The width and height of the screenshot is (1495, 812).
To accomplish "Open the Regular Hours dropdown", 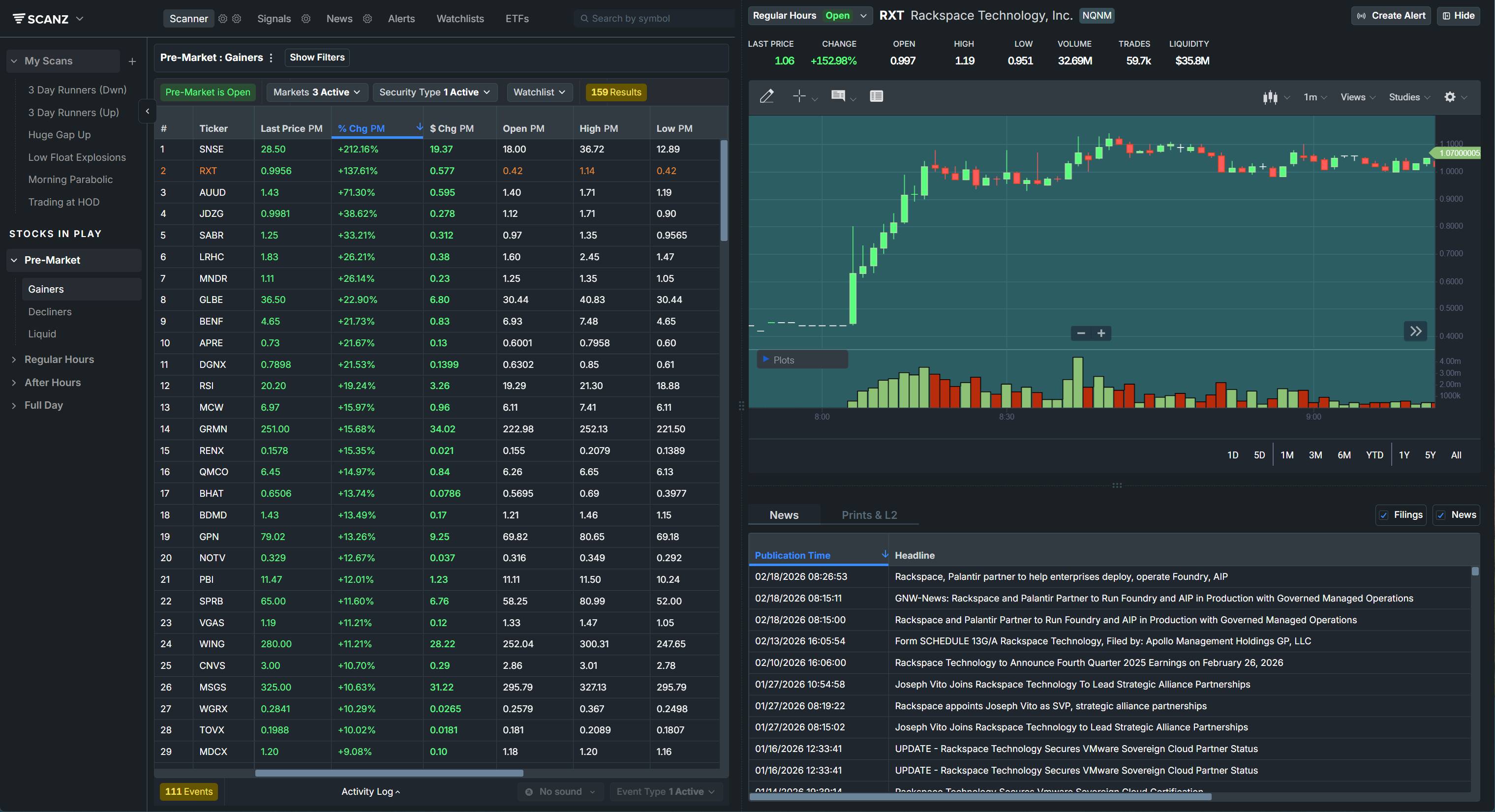I will 810,16.
